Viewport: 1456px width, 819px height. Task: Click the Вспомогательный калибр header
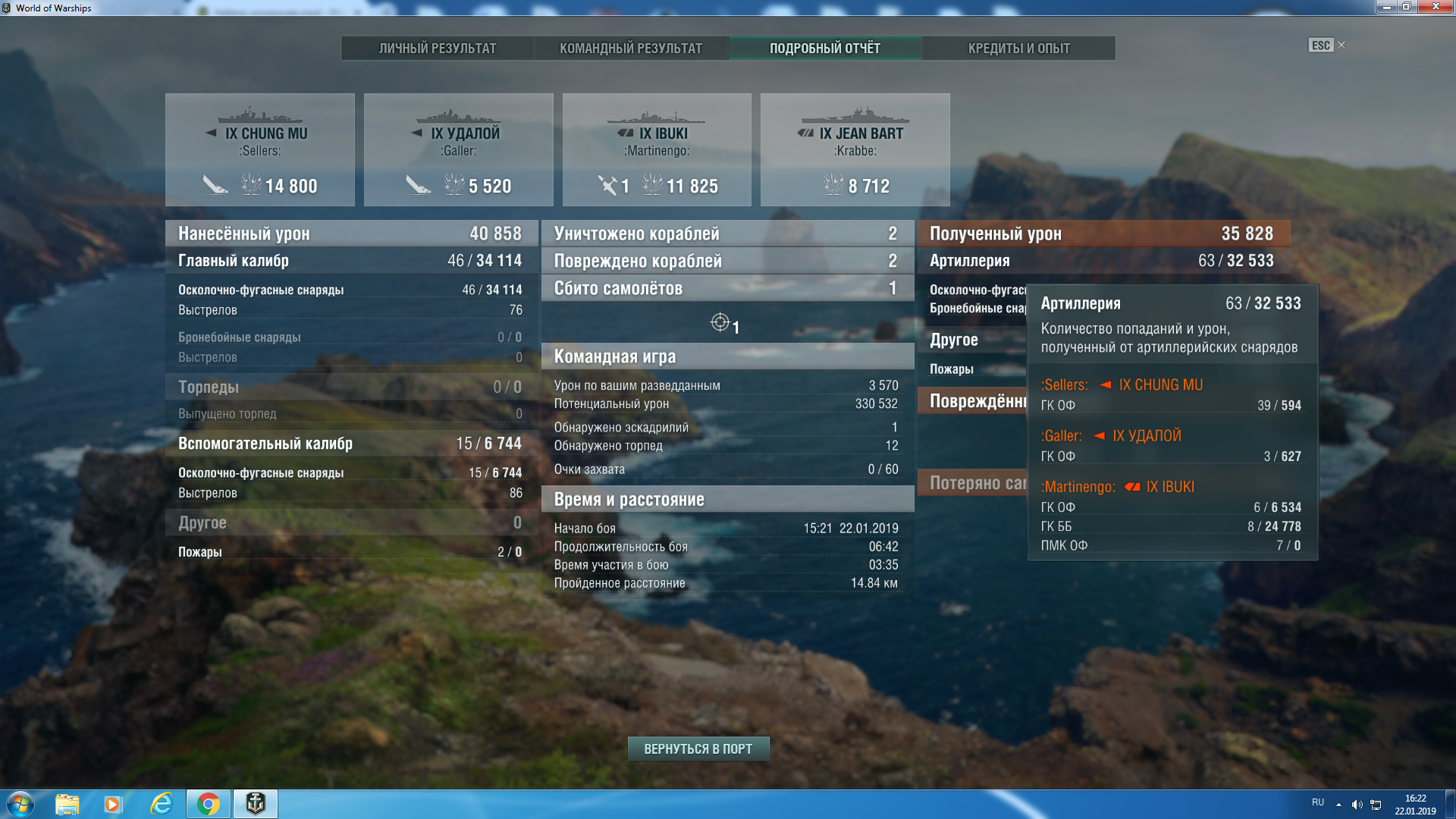[x=351, y=443]
